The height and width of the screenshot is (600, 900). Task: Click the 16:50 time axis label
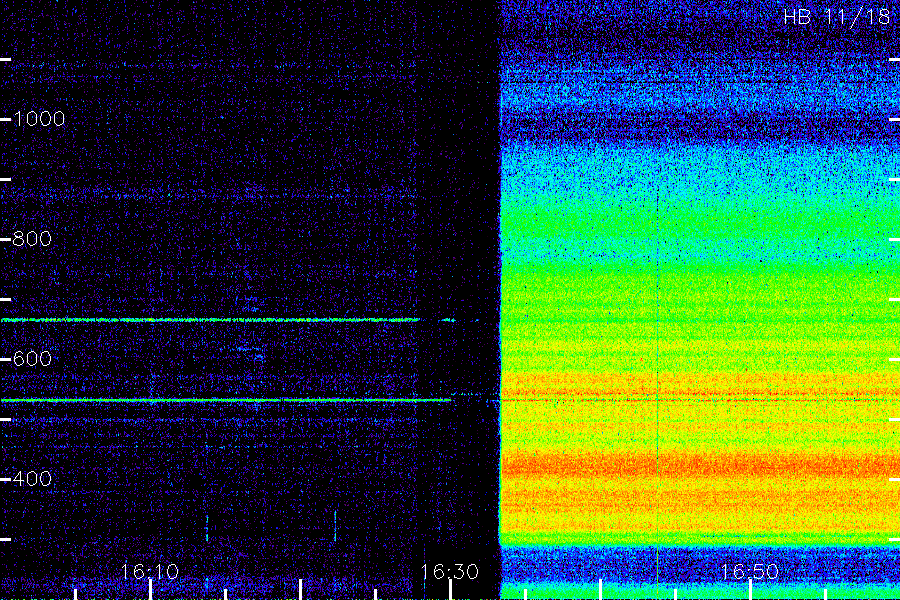click(x=749, y=572)
